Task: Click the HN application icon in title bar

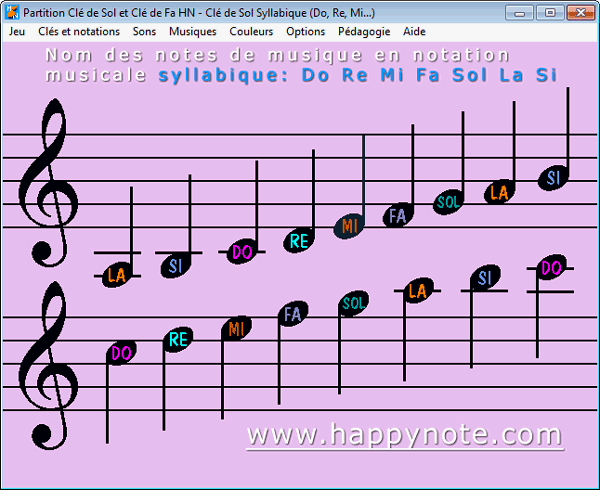Action: coord(12,13)
